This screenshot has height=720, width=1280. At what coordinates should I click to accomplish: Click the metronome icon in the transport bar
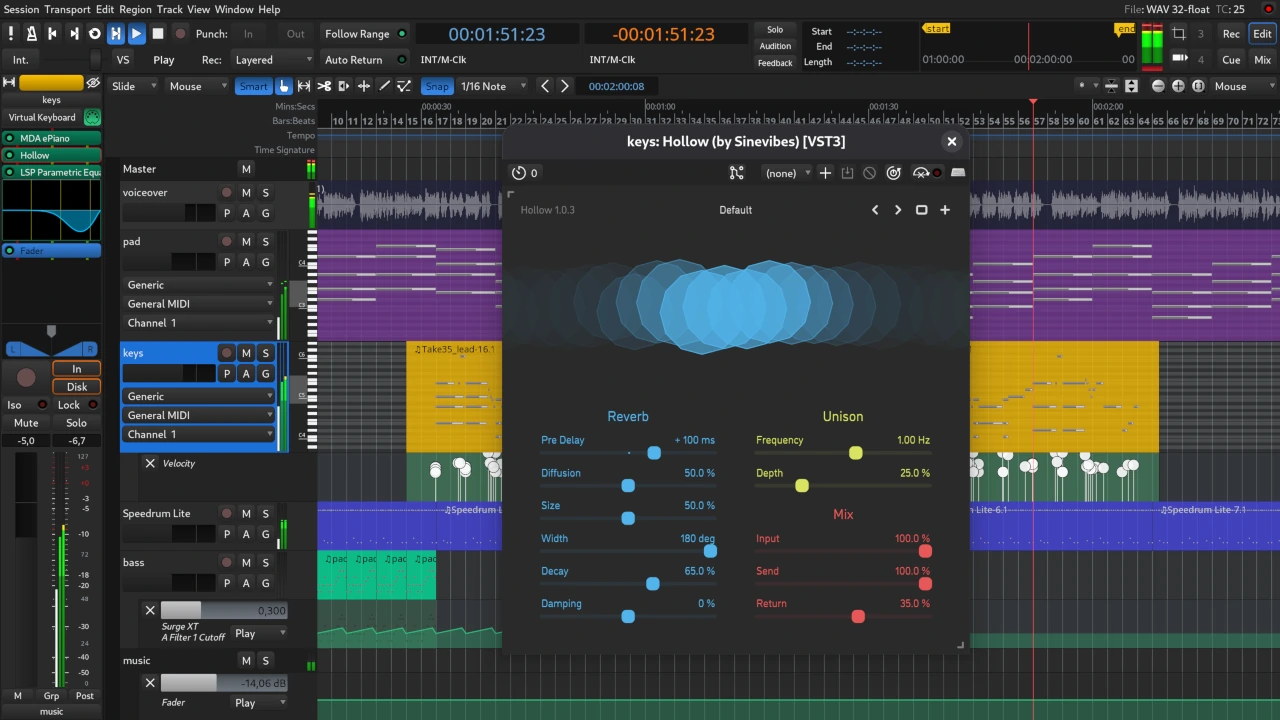(x=31, y=33)
